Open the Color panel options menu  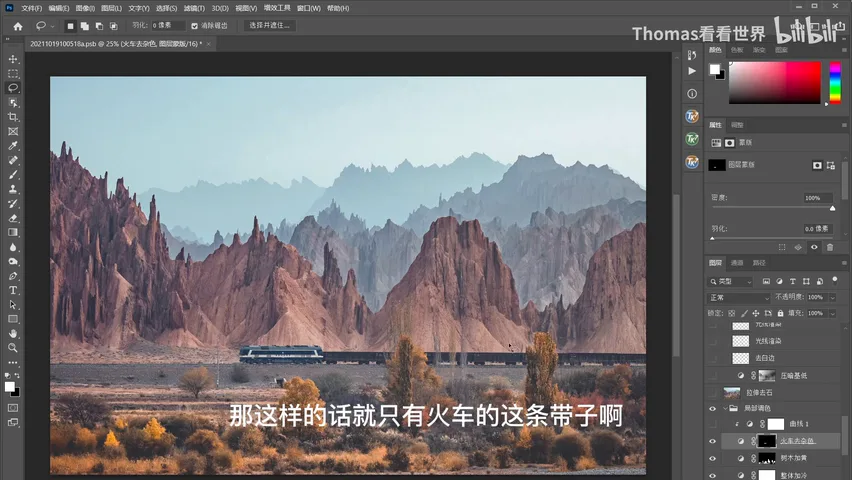point(844,49)
